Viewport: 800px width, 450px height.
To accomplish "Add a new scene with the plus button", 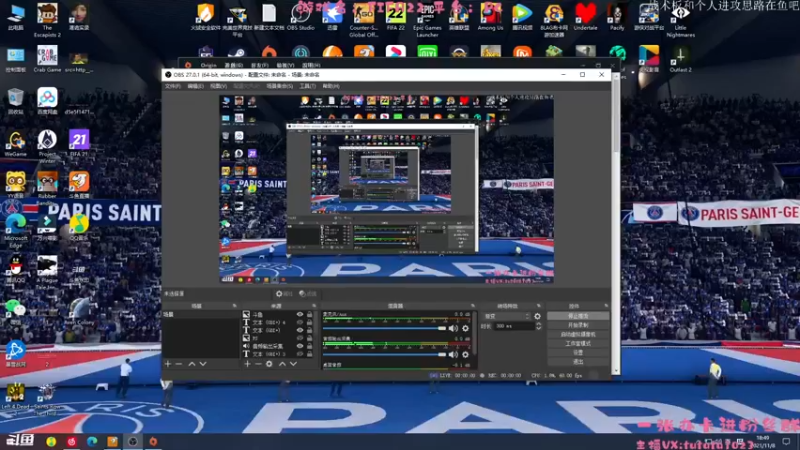I will [168, 364].
